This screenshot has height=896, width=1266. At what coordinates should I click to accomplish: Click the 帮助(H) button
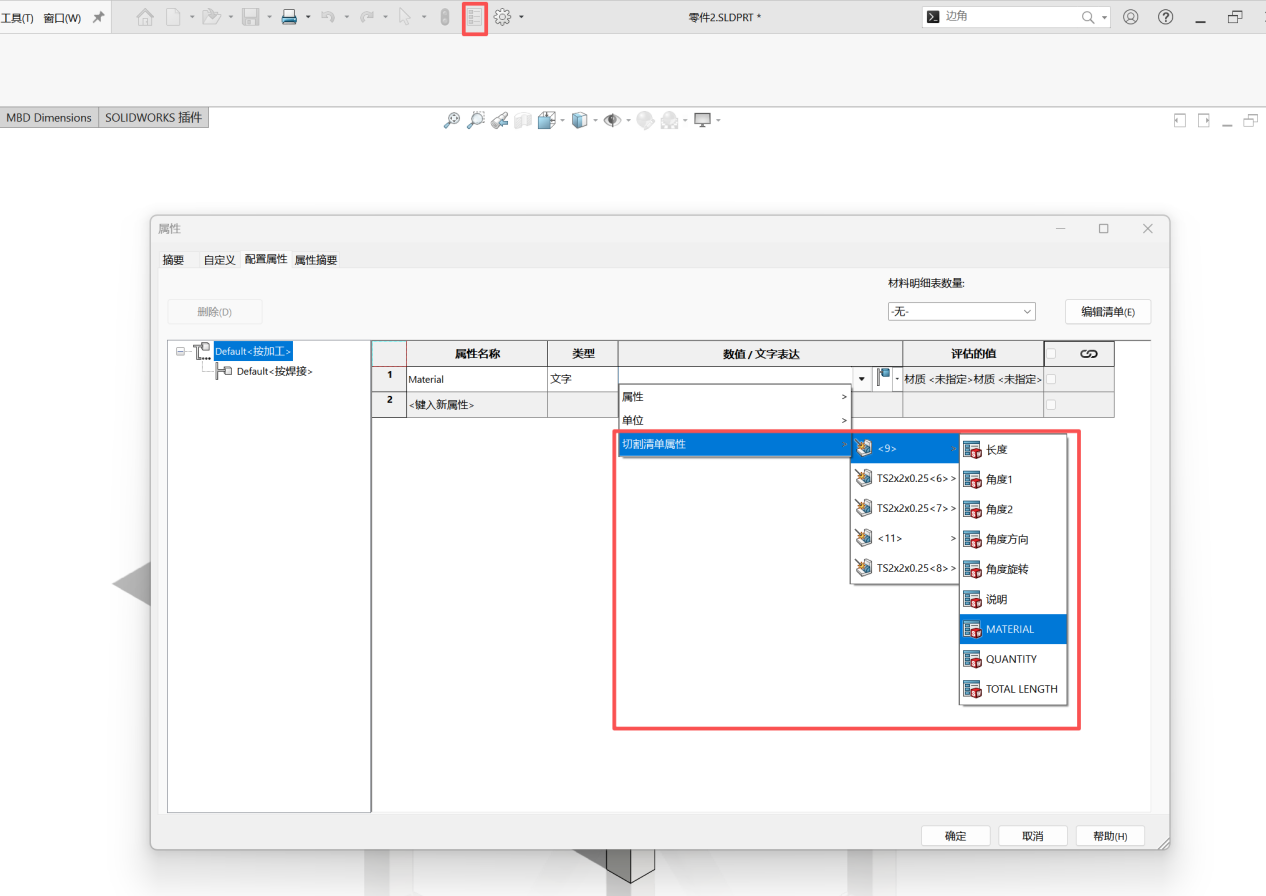(1110, 836)
